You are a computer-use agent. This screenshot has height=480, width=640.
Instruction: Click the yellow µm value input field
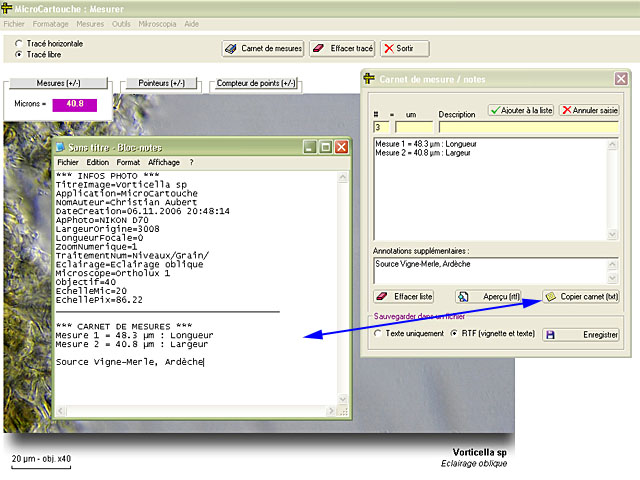(414, 127)
